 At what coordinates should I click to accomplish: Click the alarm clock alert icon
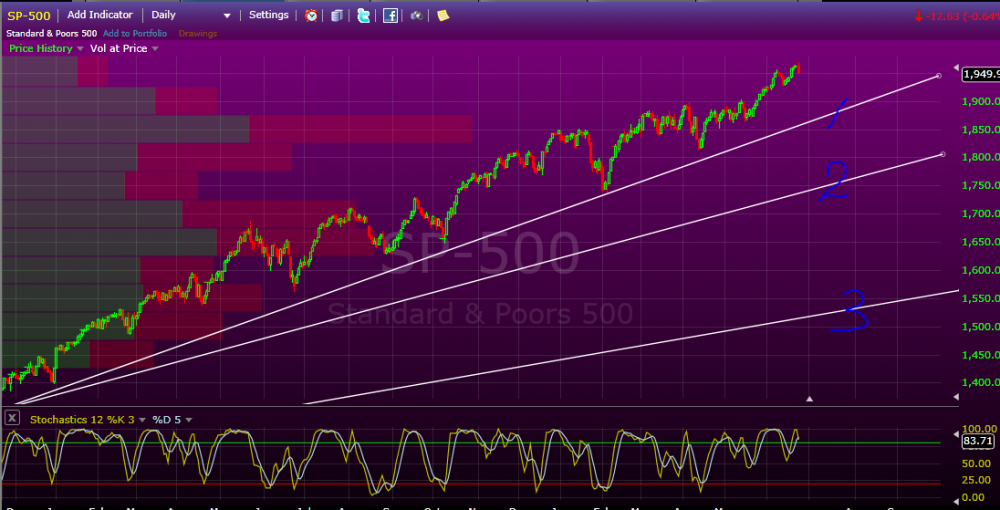(x=311, y=15)
